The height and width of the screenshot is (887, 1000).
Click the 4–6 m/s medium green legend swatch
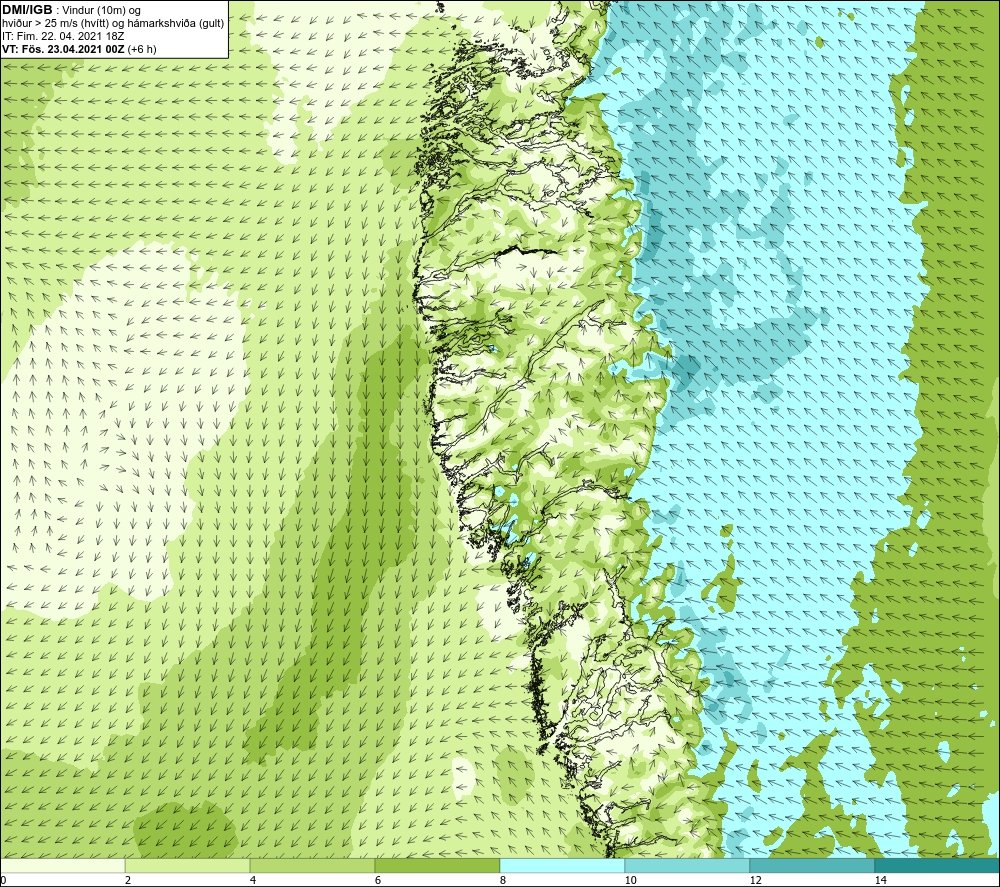[x=312, y=866]
